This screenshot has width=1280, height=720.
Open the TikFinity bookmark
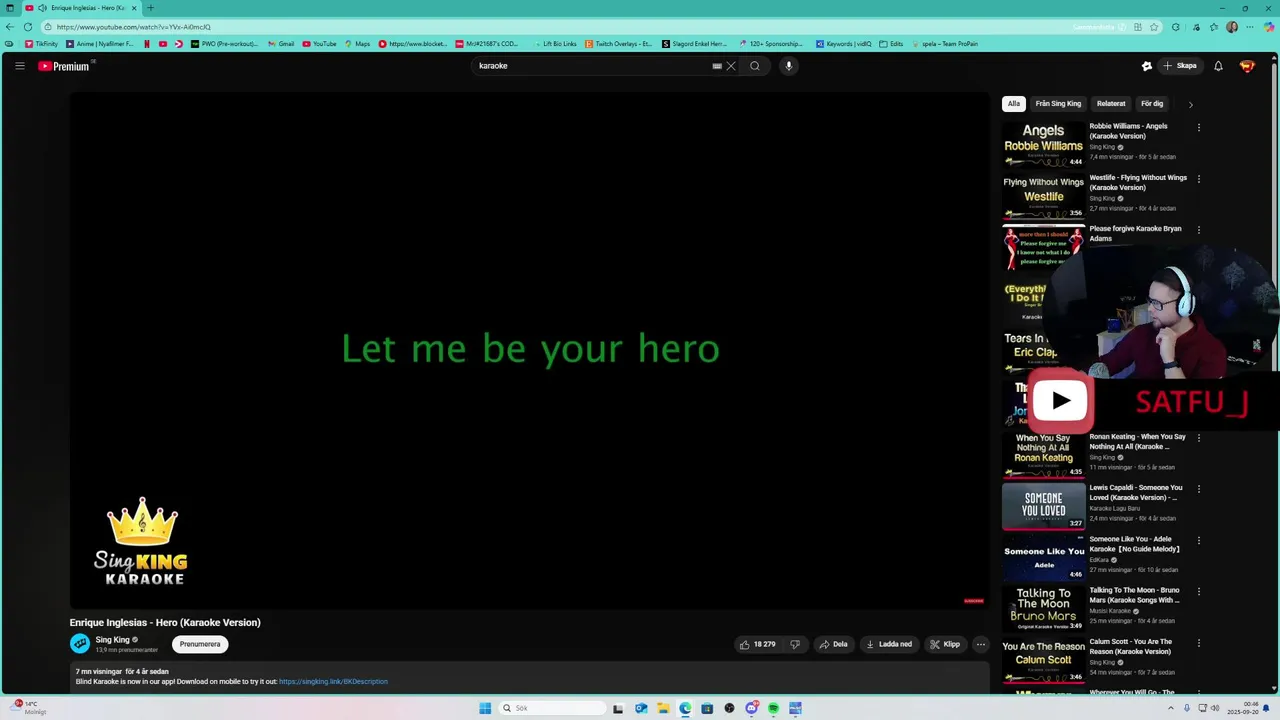point(42,44)
